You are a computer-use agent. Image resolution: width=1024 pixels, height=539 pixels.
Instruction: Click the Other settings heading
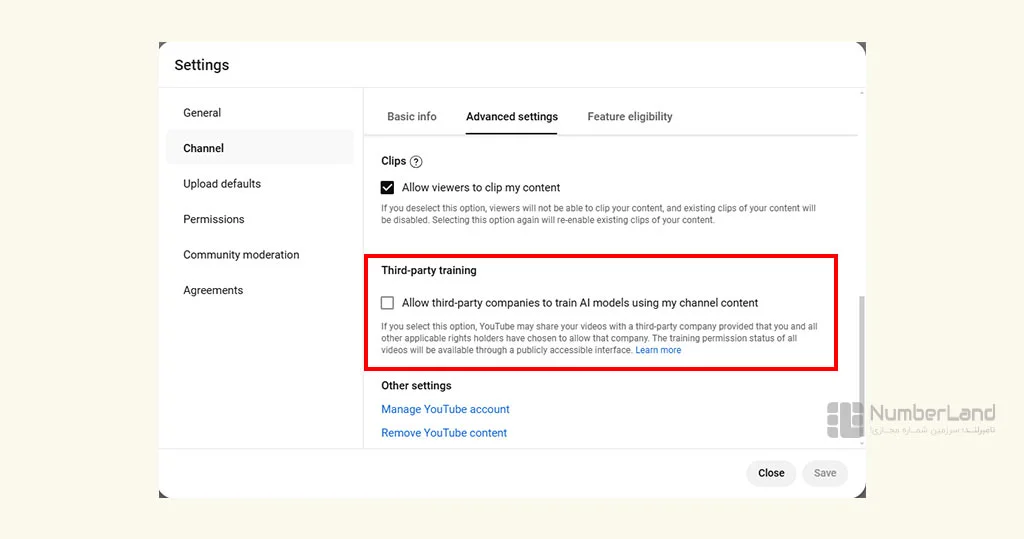(x=416, y=385)
